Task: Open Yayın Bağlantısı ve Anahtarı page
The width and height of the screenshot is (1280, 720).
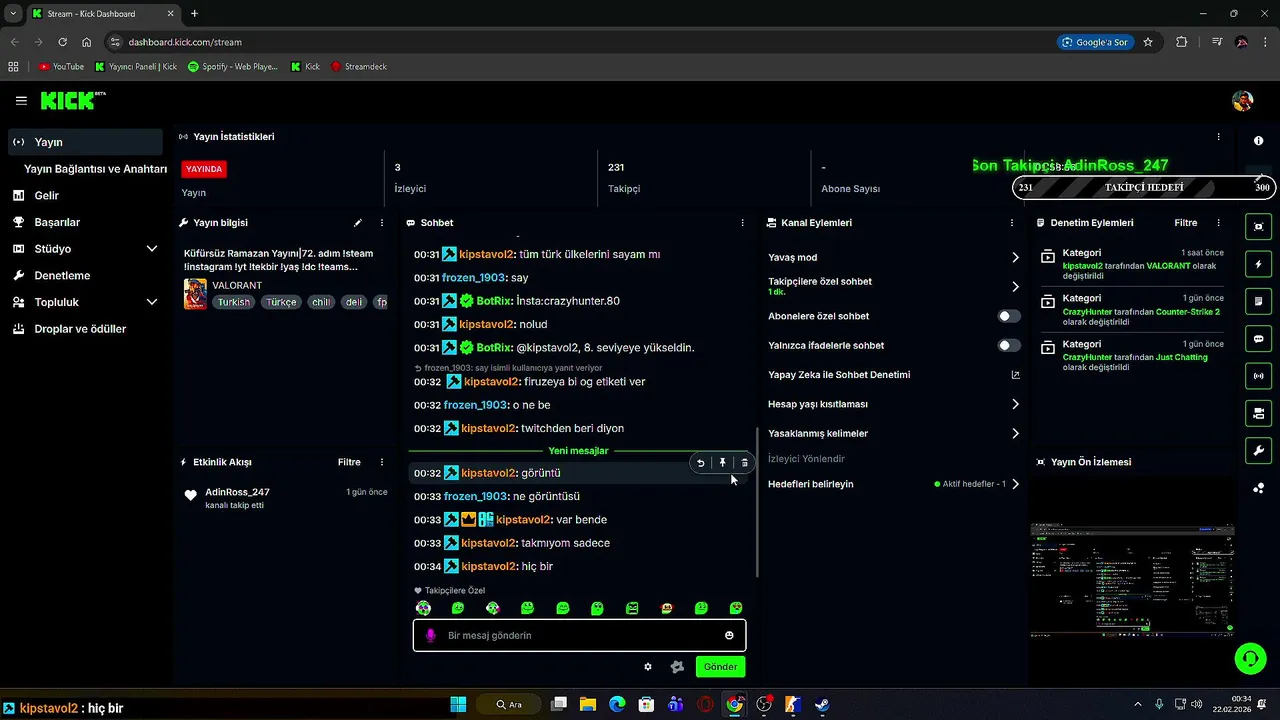Action: click(x=95, y=169)
